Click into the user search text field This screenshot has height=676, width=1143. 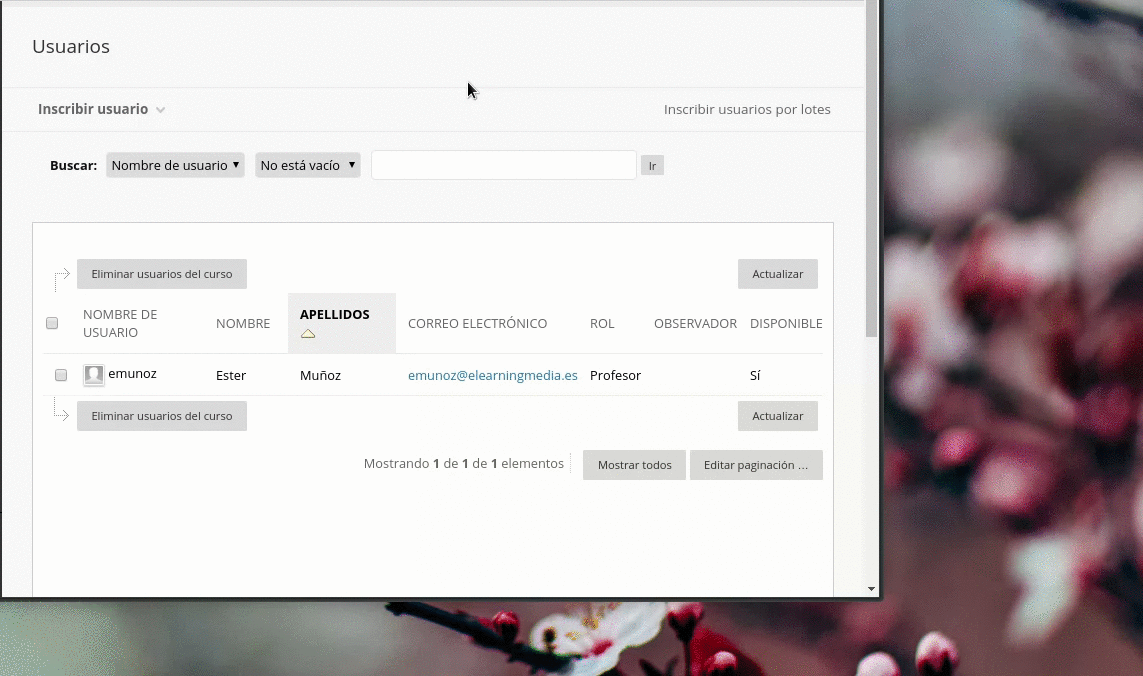point(503,165)
